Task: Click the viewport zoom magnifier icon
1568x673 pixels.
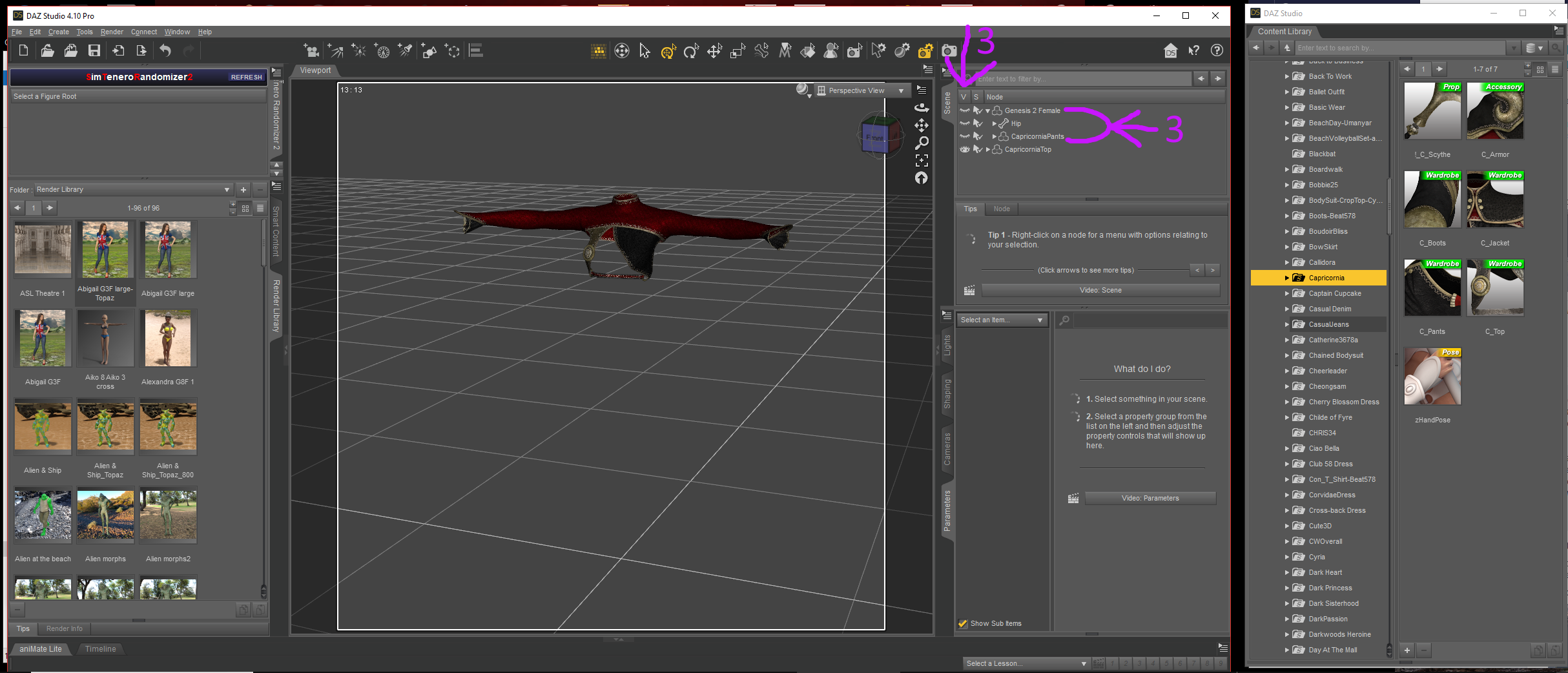Action: click(922, 142)
